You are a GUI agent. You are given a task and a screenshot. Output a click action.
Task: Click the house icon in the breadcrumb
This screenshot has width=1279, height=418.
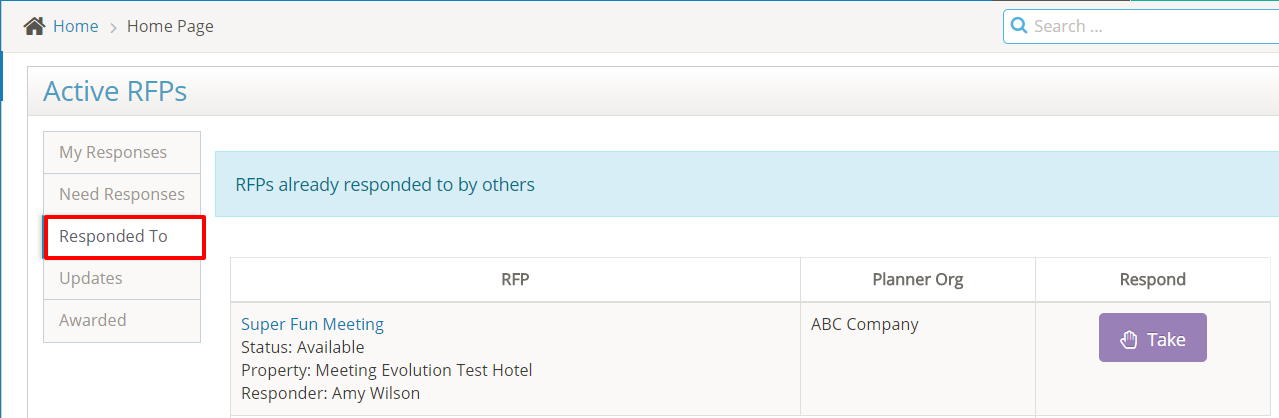[34, 26]
